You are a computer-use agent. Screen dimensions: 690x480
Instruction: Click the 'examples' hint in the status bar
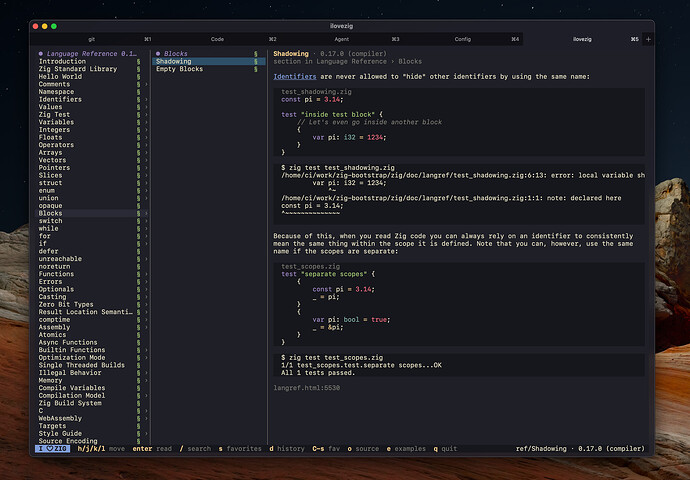click(410, 449)
